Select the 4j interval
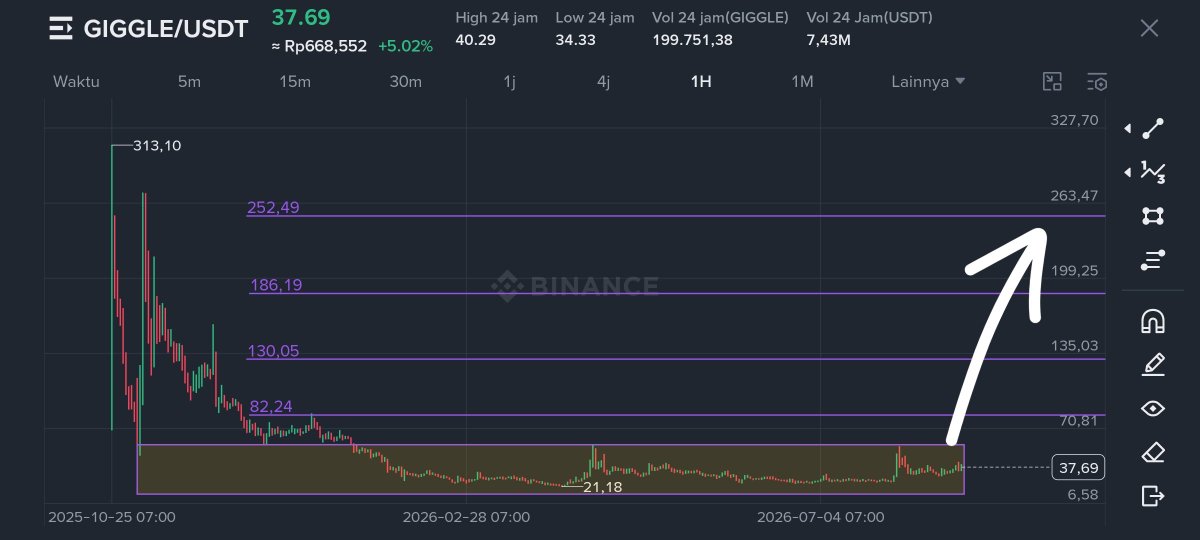The image size is (1200, 540). click(x=603, y=82)
